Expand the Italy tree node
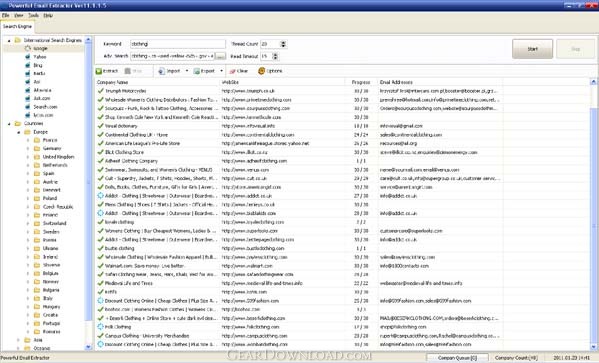The height and width of the screenshot is (363, 599). [x=28, y=298]
